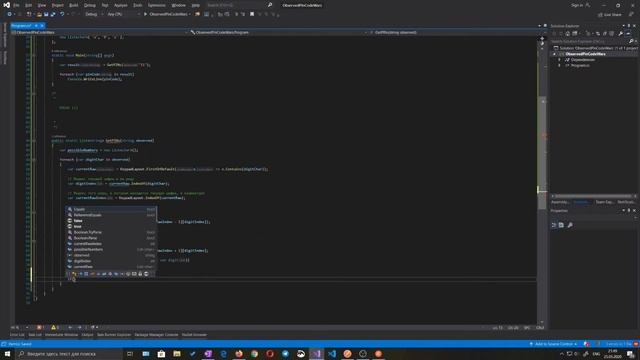Select Equals in the IntelliSense list

tap(111, 209)
